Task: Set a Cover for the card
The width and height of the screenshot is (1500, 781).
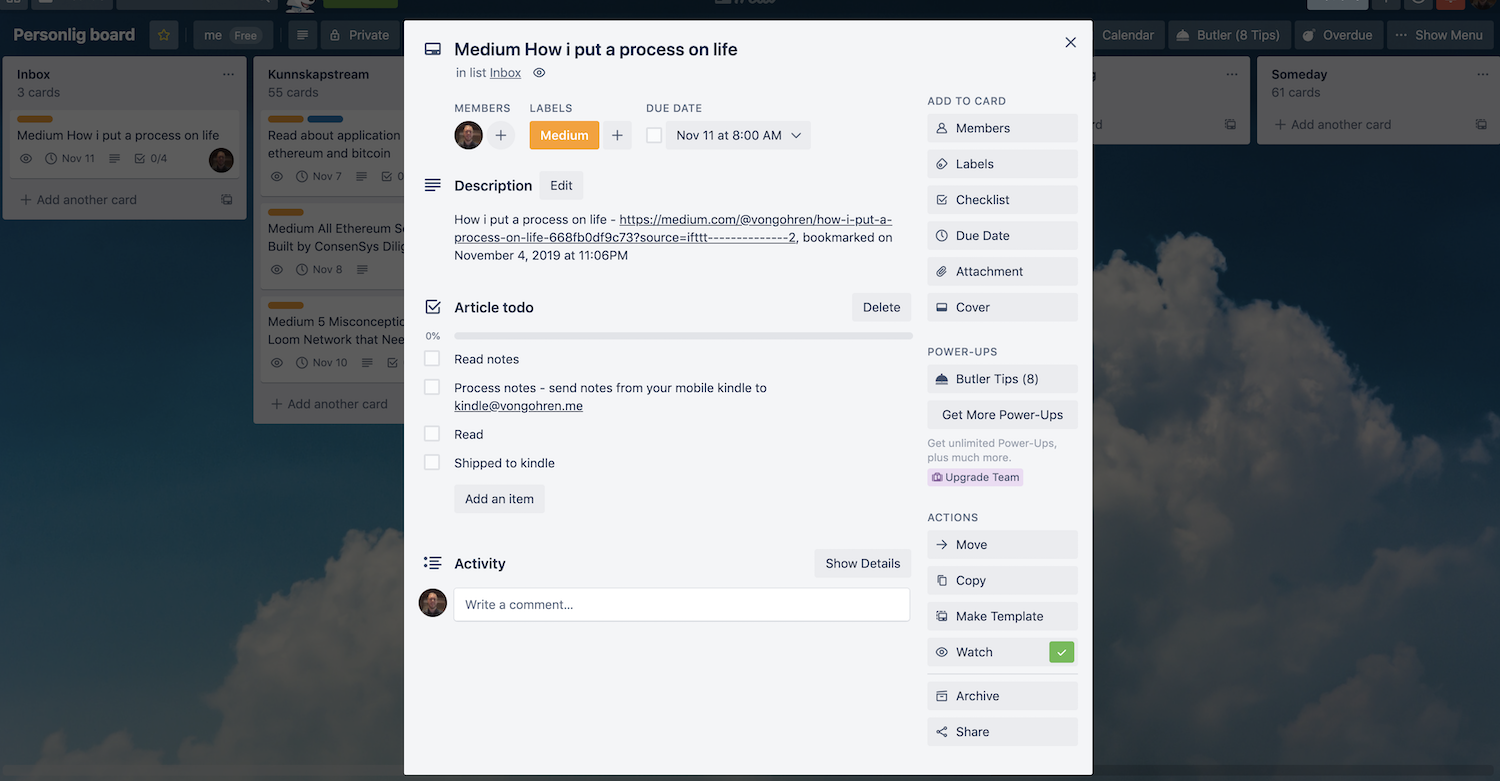Action: click(x=1002, y=307)
